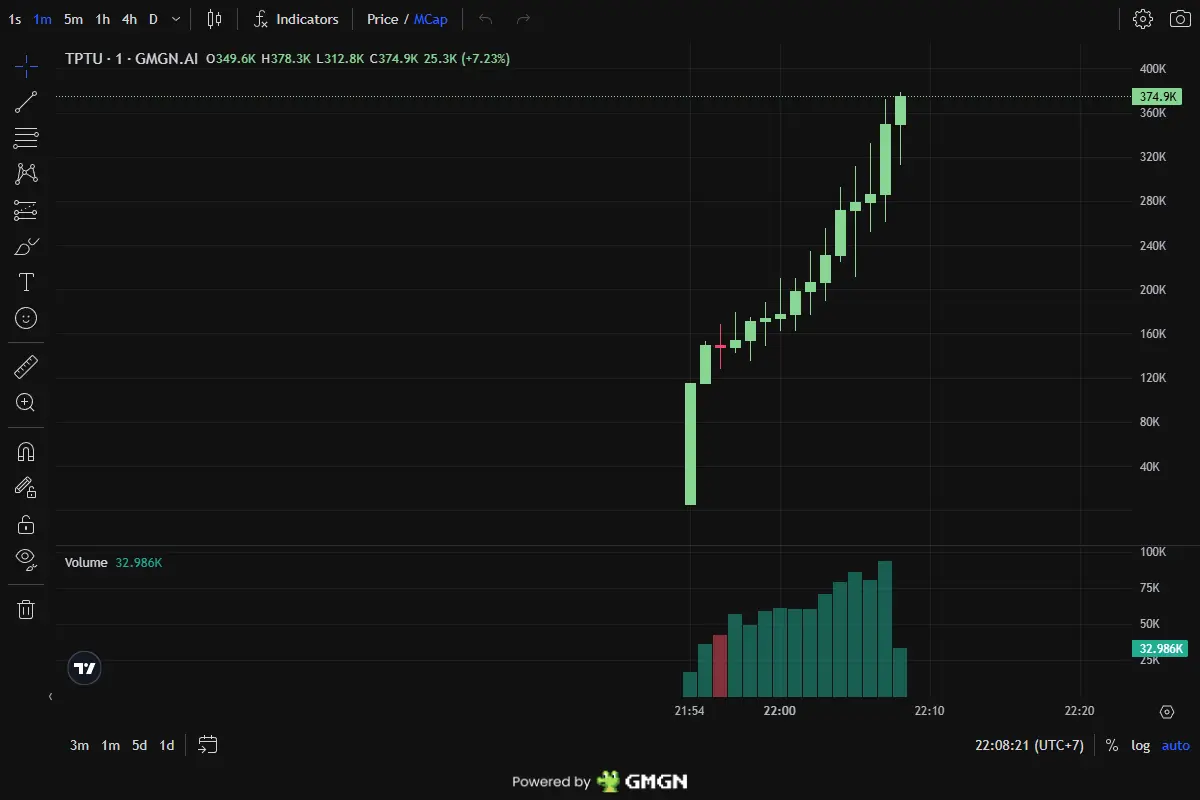Remove drawings with trash icon

coord(26,609)
